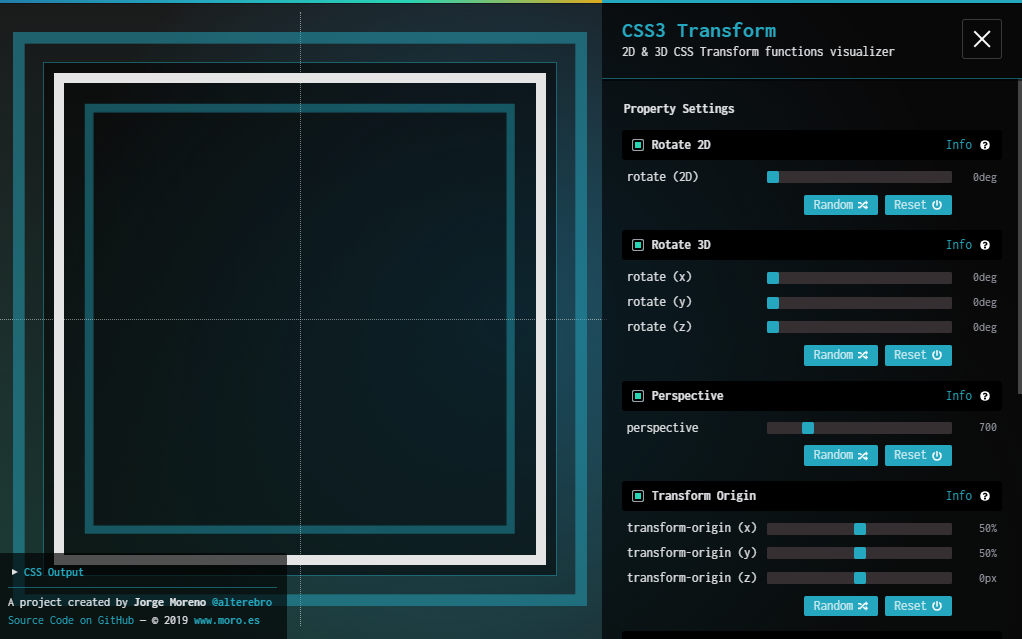Close the CSS3 Transform settings panel
Screen dimensions: 1022x639
click(x=981, y=39)
